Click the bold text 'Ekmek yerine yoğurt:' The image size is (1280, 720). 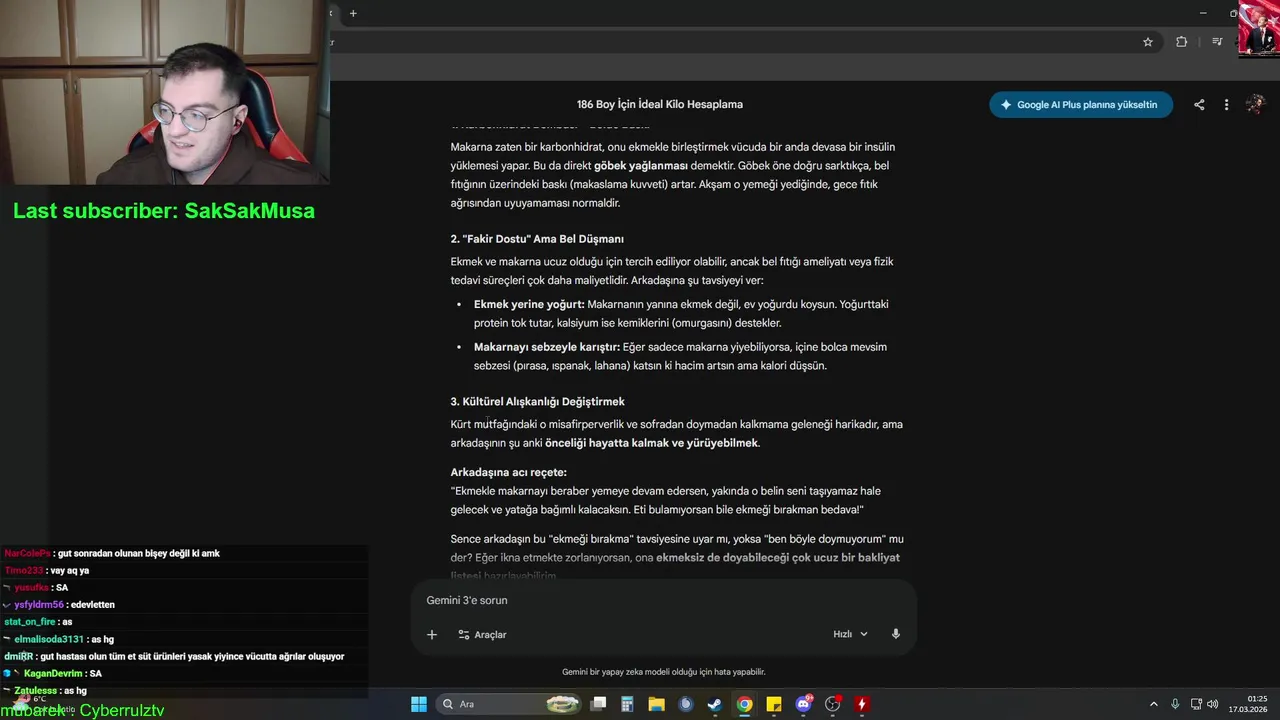point(529,304)
